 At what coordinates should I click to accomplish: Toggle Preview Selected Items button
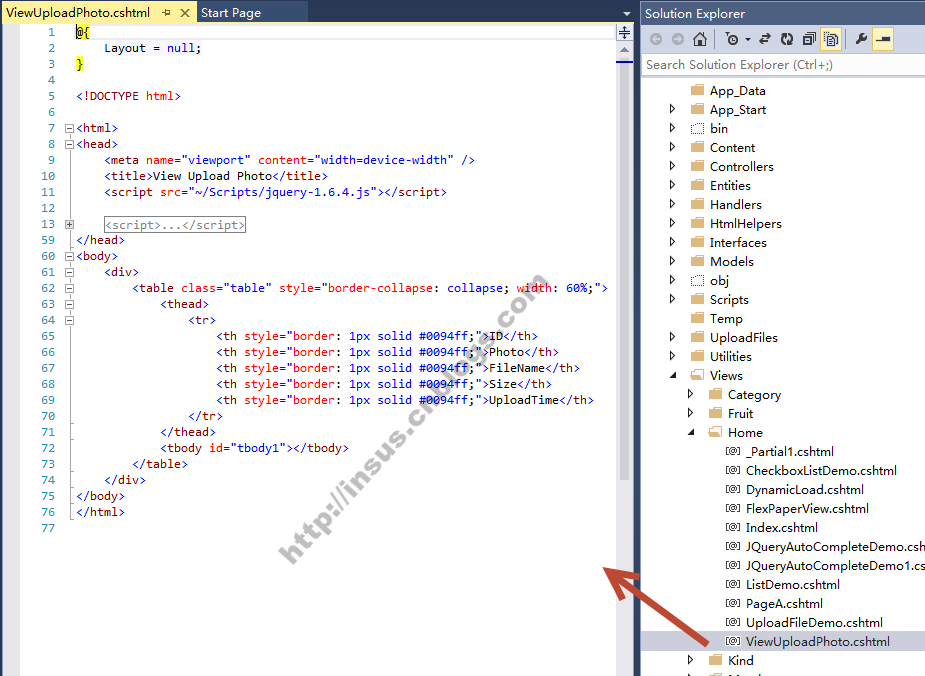tap(883, 39)
